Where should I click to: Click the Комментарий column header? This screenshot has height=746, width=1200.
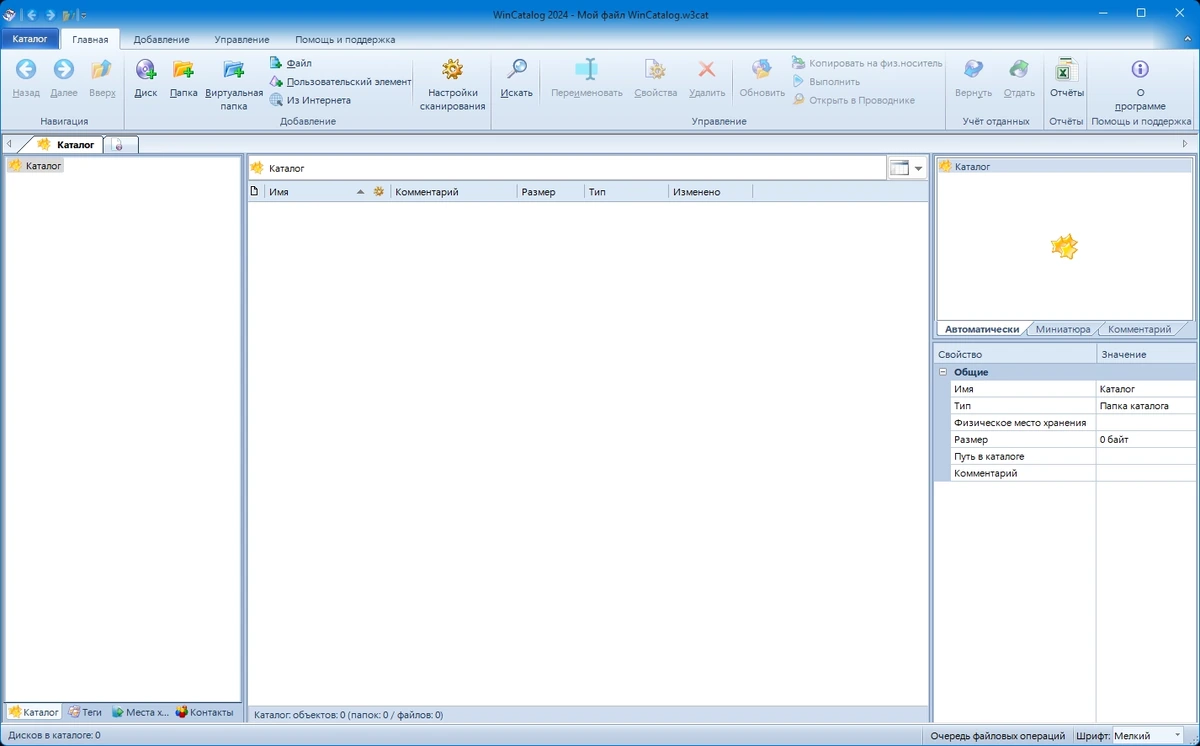(453, 191)
